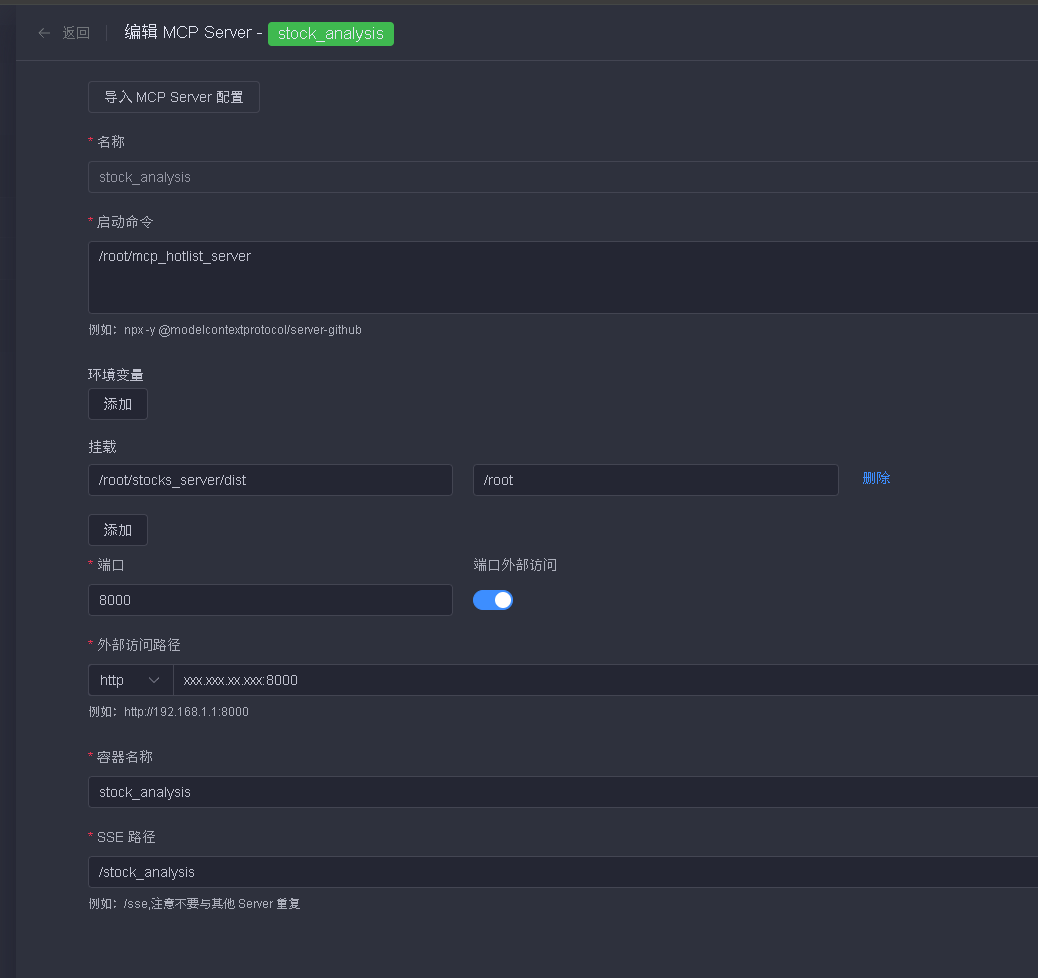
Task: Click the 名称 input field
Action: click(560, 177)
